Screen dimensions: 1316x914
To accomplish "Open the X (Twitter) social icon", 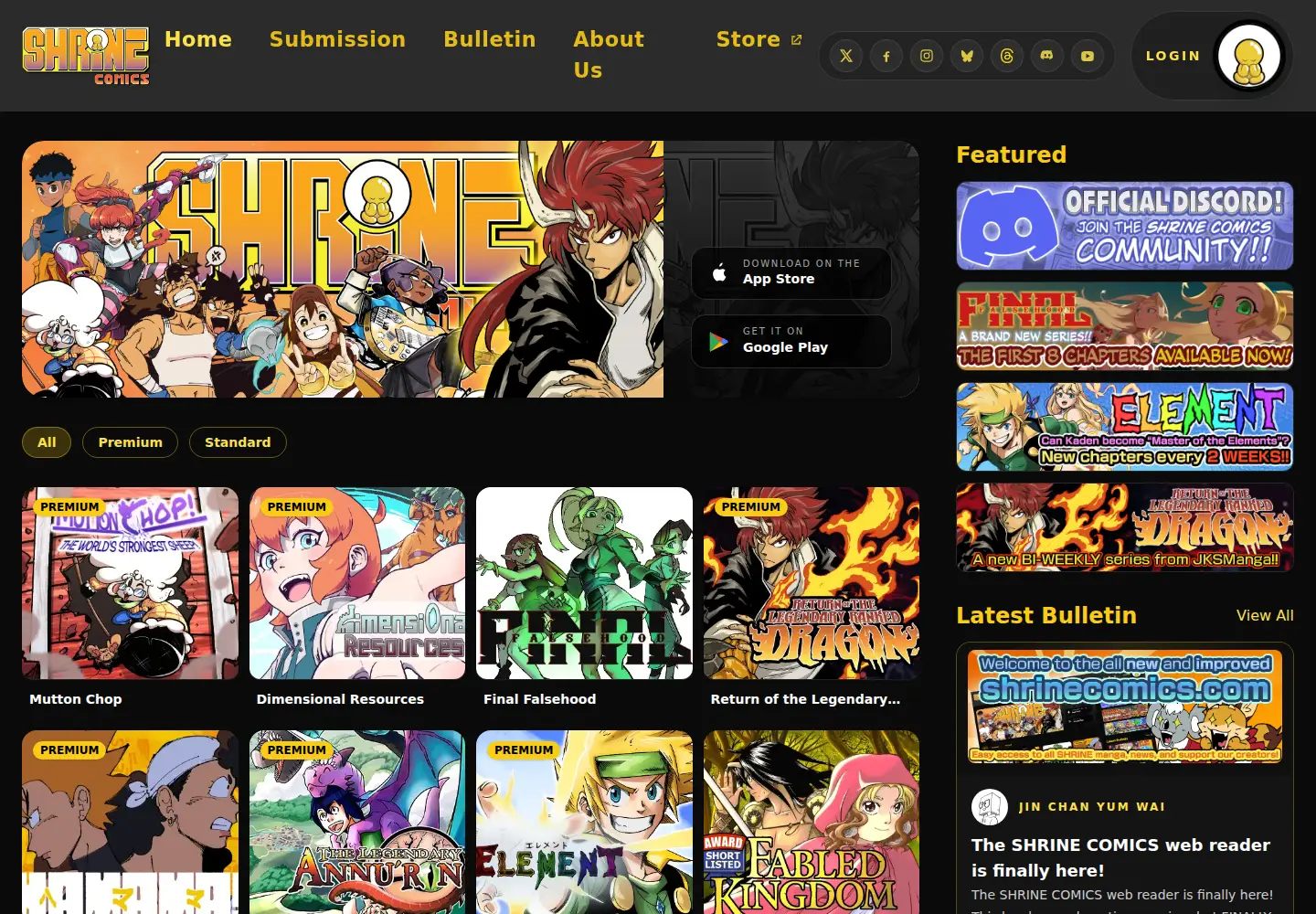I will coord(846,56).
